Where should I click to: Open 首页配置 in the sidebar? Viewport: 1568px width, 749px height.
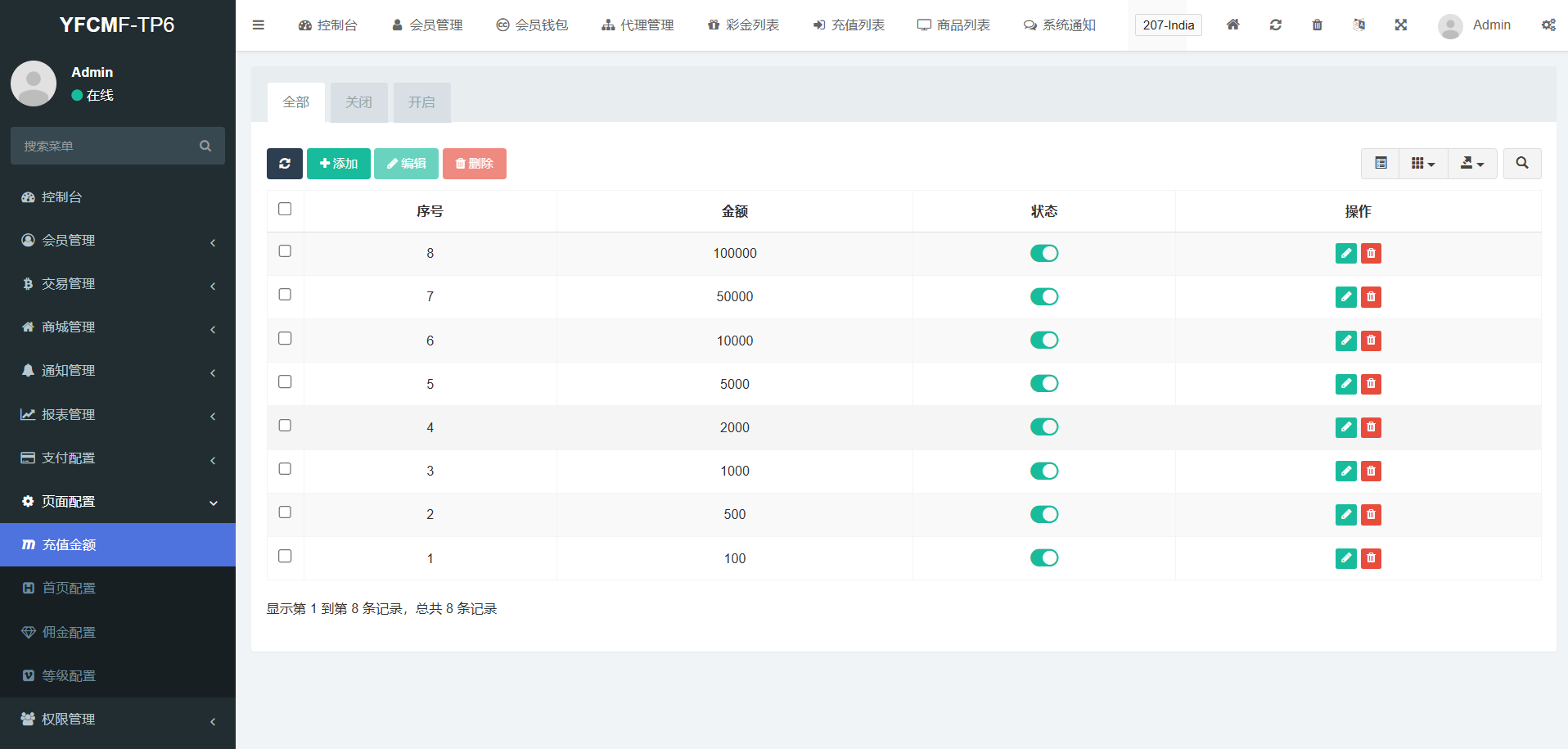pyautogui.click(x=70, y=589)
